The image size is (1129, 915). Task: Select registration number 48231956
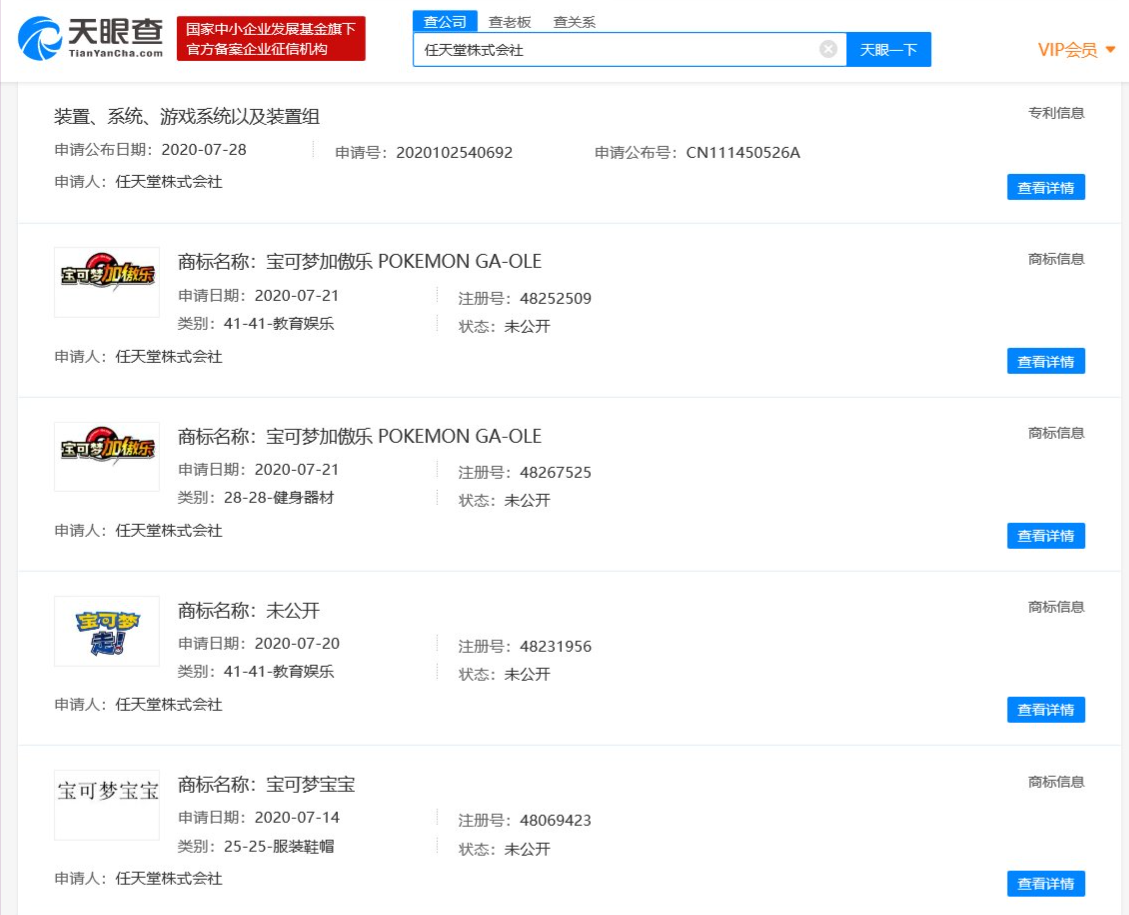[556, 647]
